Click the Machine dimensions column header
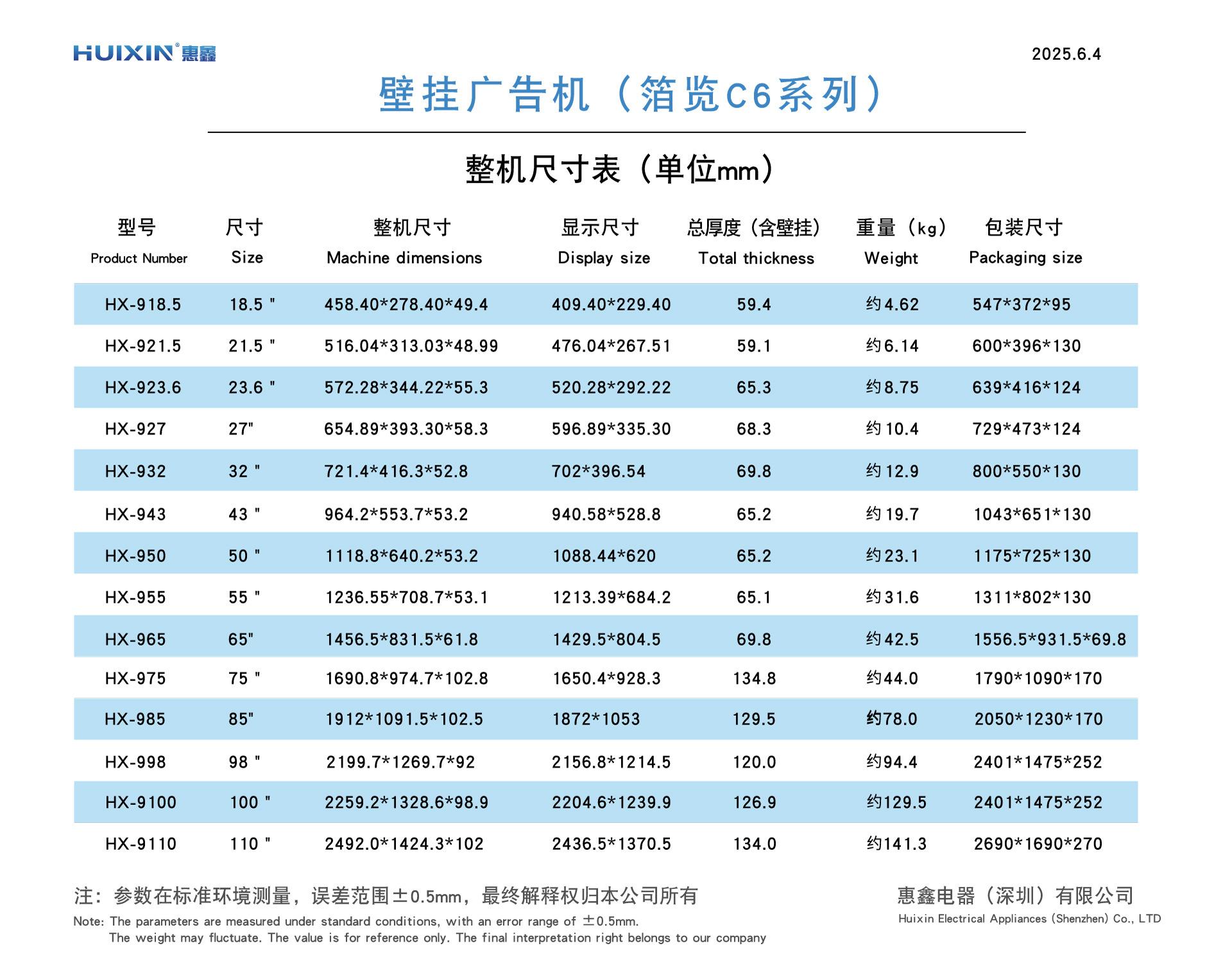1232x966 pixels. [x=404, y=258]
